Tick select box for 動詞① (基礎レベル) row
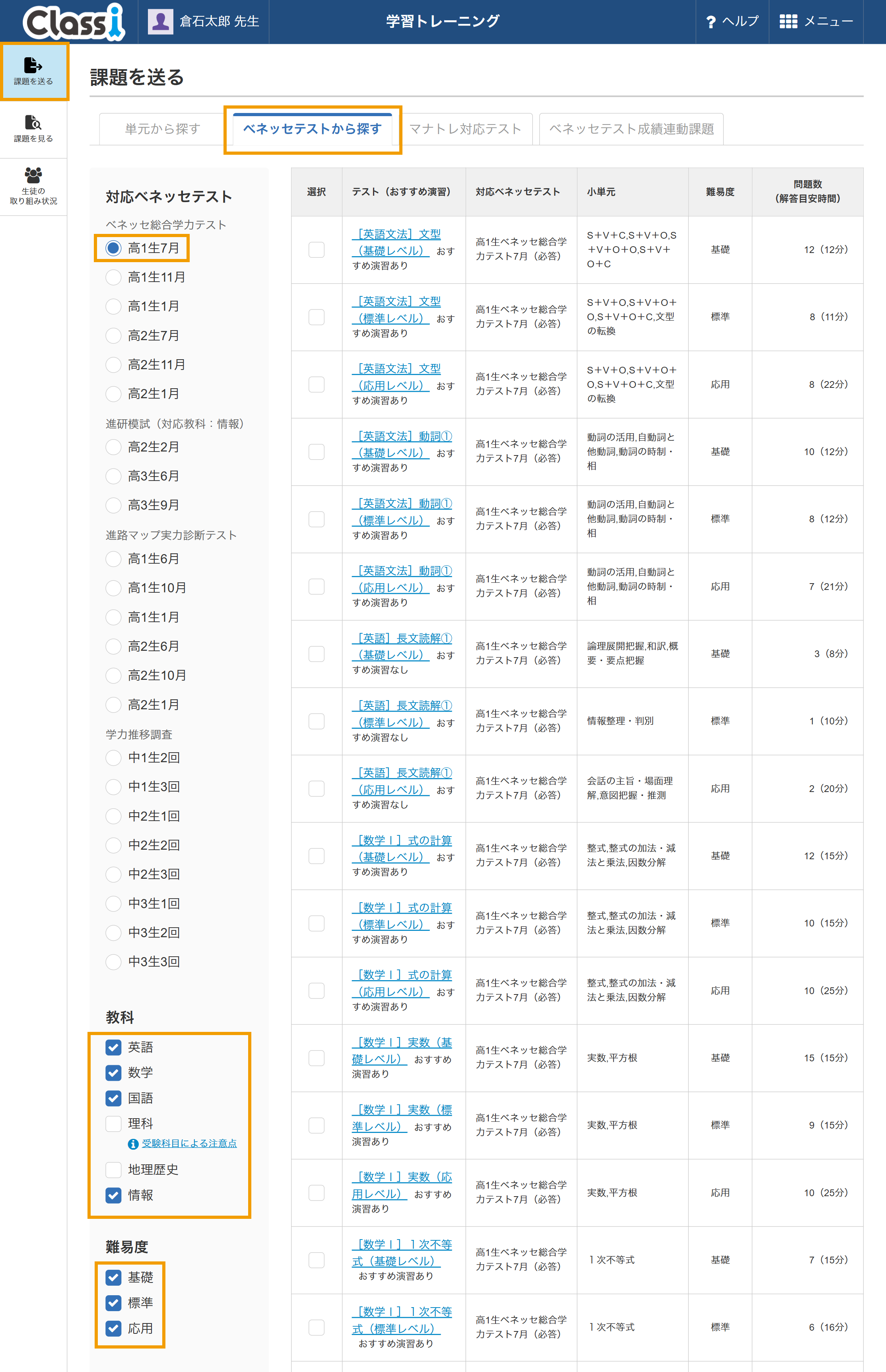This screenshot has width=886, height=1372. tap(317, 452)
